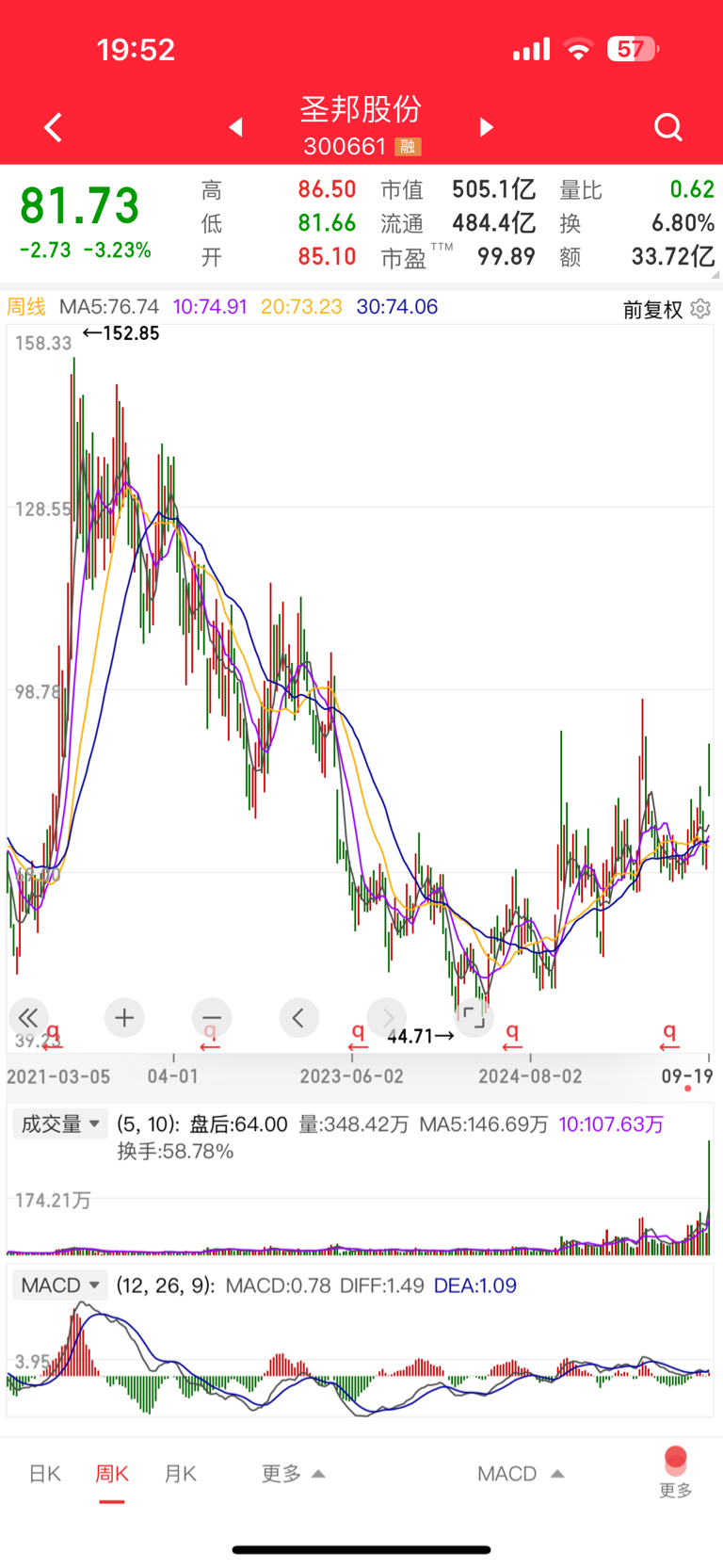Switch to 月K tab

tap(180, 1474)
